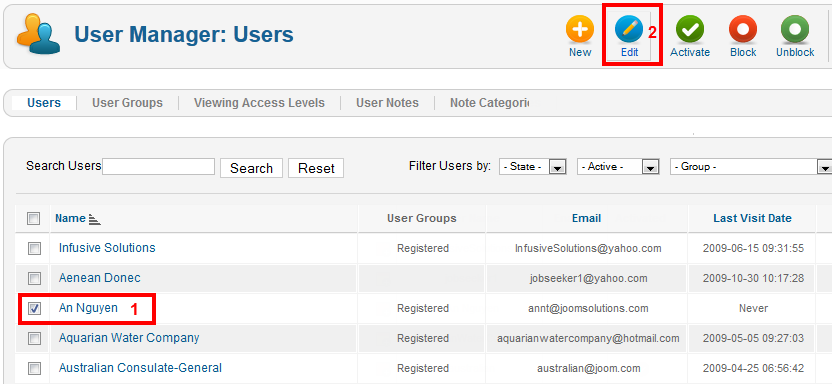Click Registered group in Aquarian Water row
Screen dimensions: 832x384
(423, 338)
